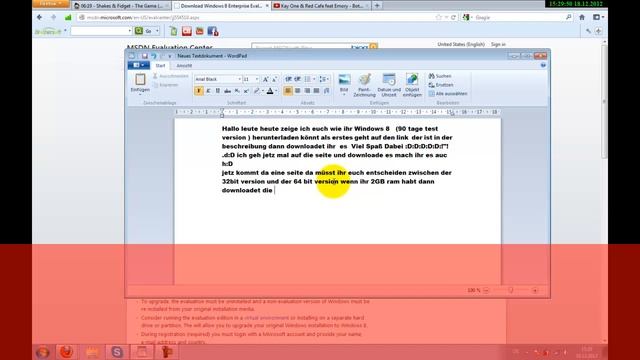Screen dimensions: 640x360
Task: Toggle strikethrough formatting
Action: click(x=227, y=91)
